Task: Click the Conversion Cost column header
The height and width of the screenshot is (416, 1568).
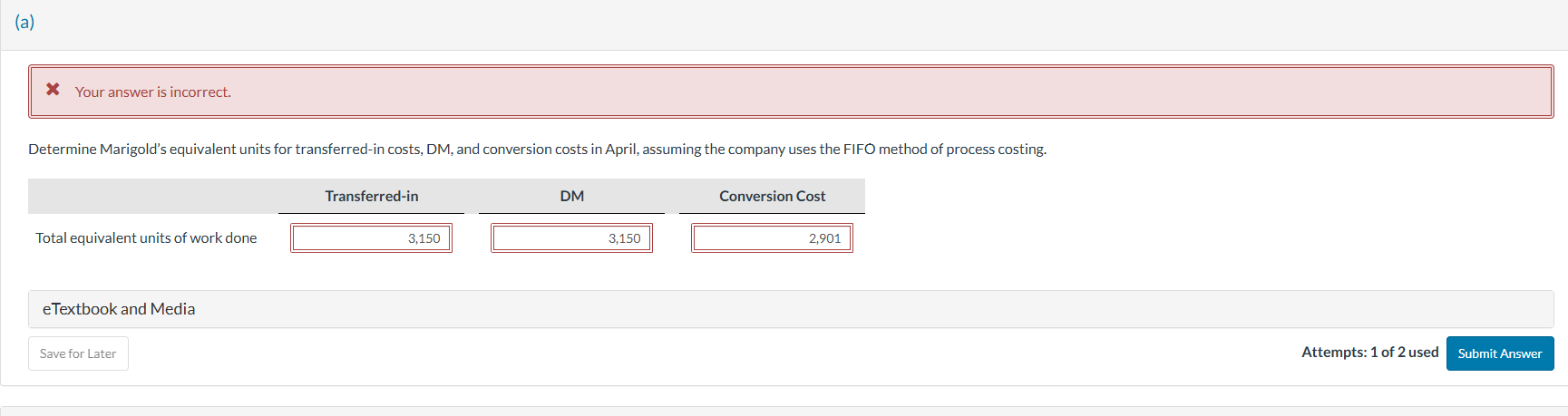Action: coord(772,196)
